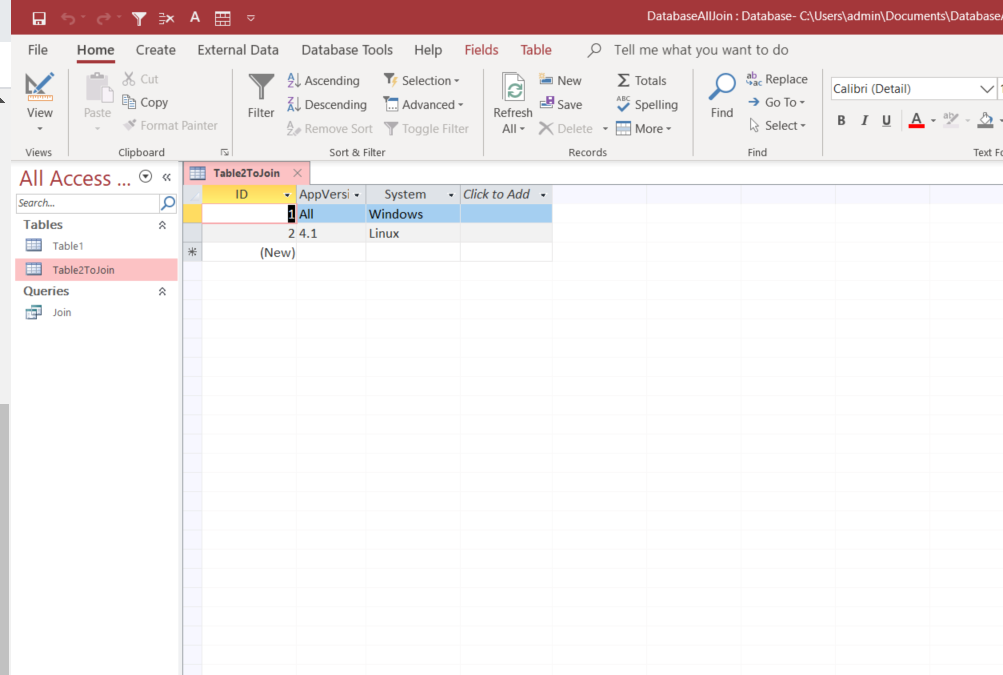Toggle Underline text formatting
Image resolution: width=1003 pixels, height=675 pixels.
point(886,121)
